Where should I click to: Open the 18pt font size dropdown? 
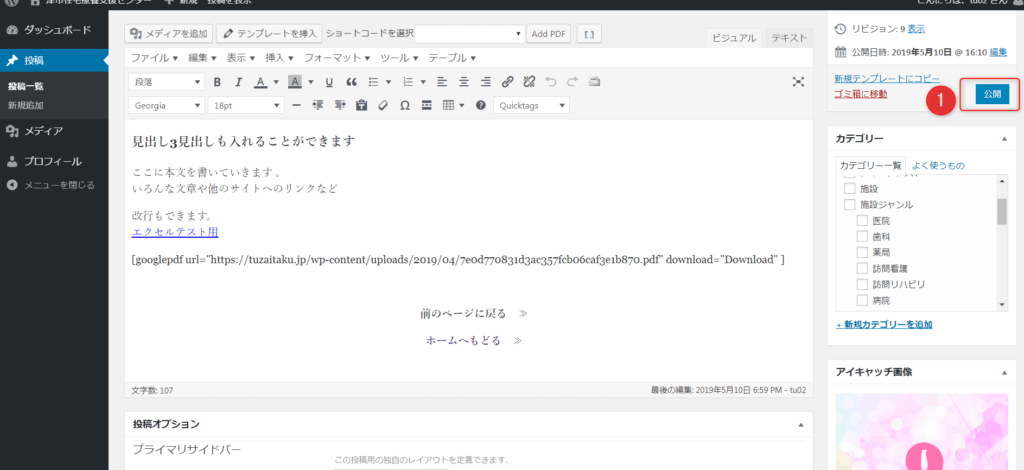pos(246,105)
